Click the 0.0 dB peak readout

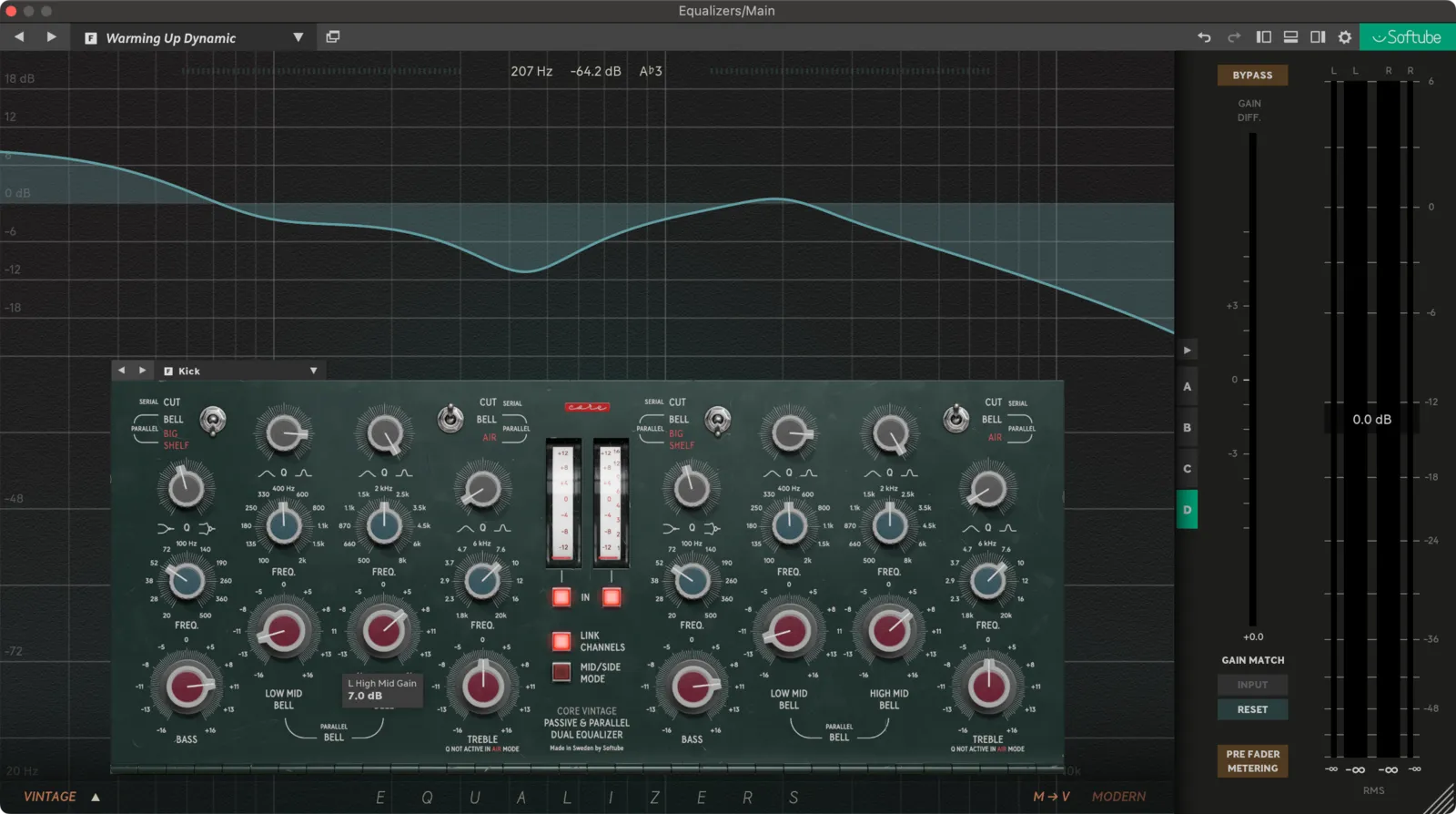coord(1371,420)
